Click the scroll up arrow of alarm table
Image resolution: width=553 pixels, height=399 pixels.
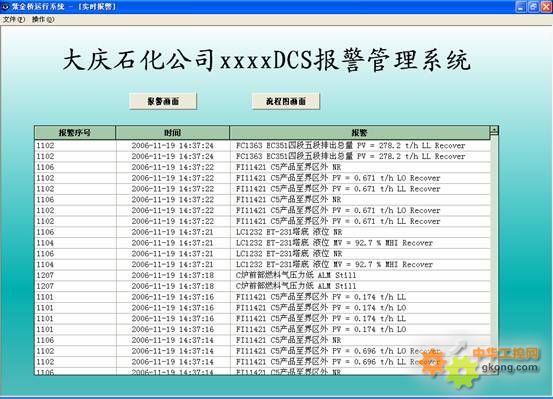click(494, 131)
